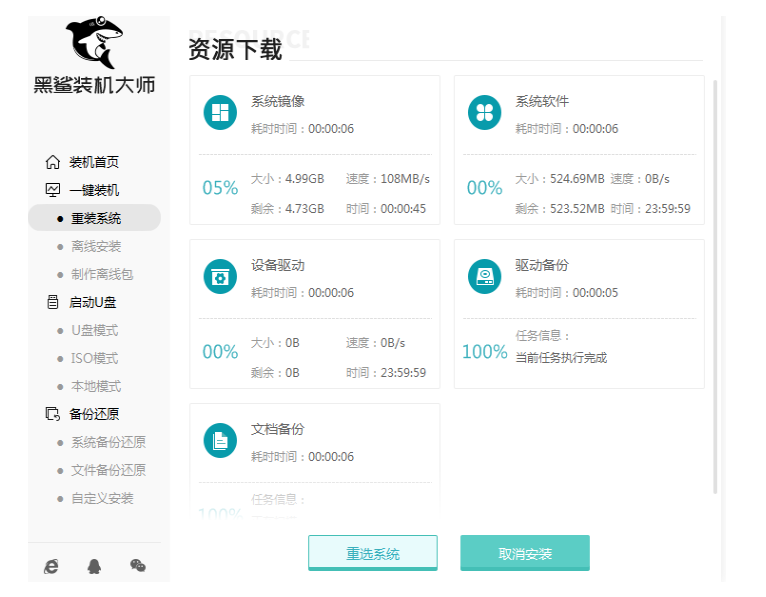This screenshot has height=597, width=766.
Task: Open the WeChat icon in sidebar
Action: 137,566
